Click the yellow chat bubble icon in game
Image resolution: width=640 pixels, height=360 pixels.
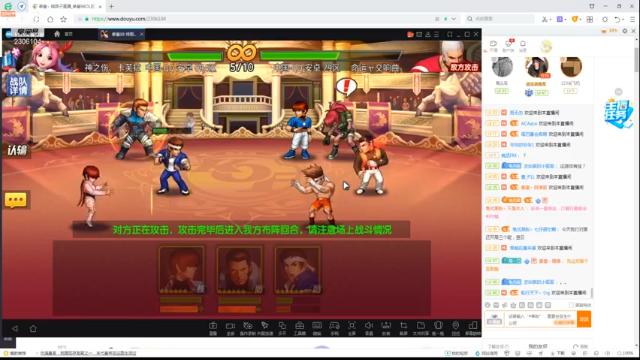click(16, 200)
